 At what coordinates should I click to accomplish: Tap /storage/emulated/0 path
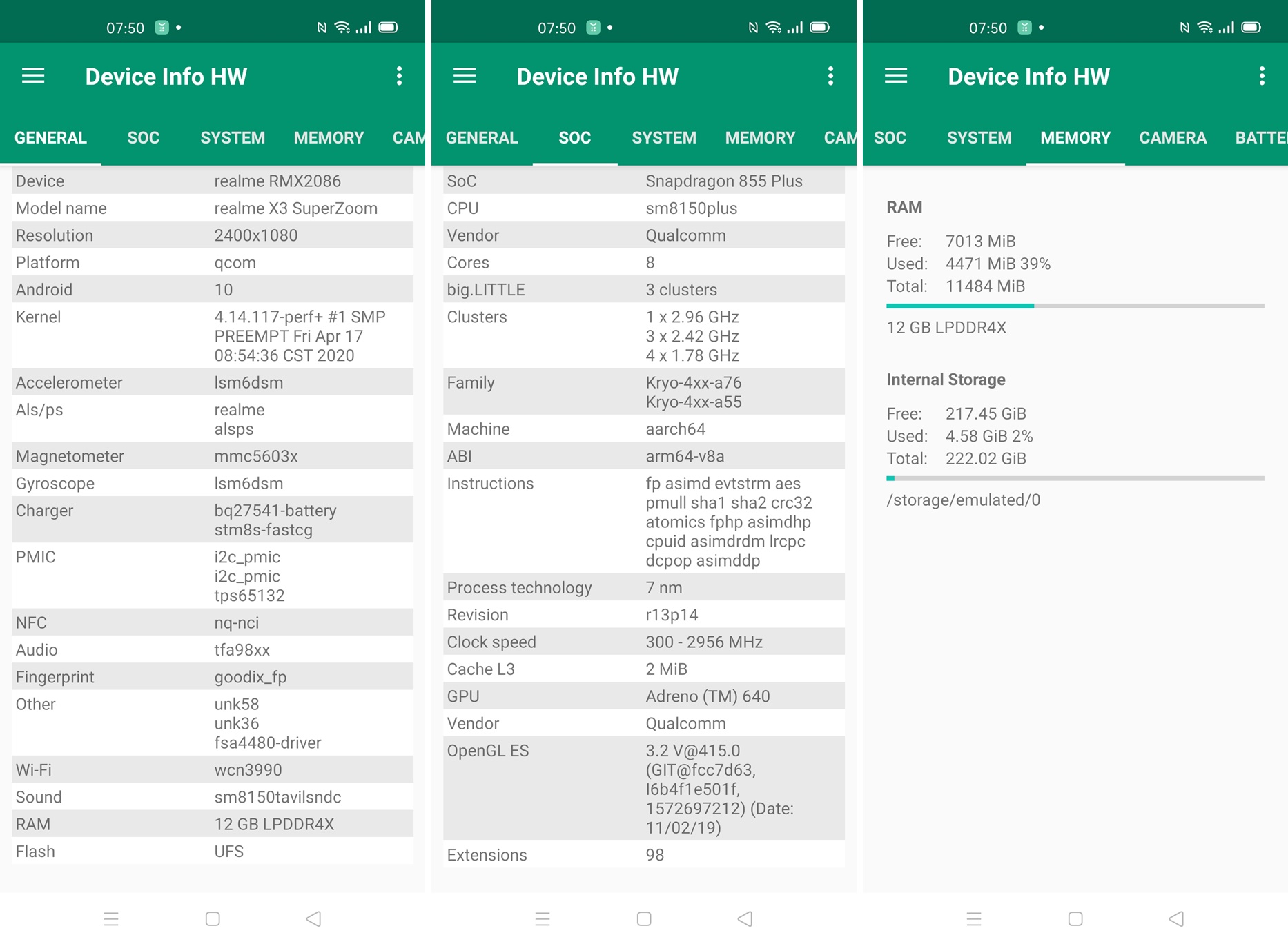963,500
